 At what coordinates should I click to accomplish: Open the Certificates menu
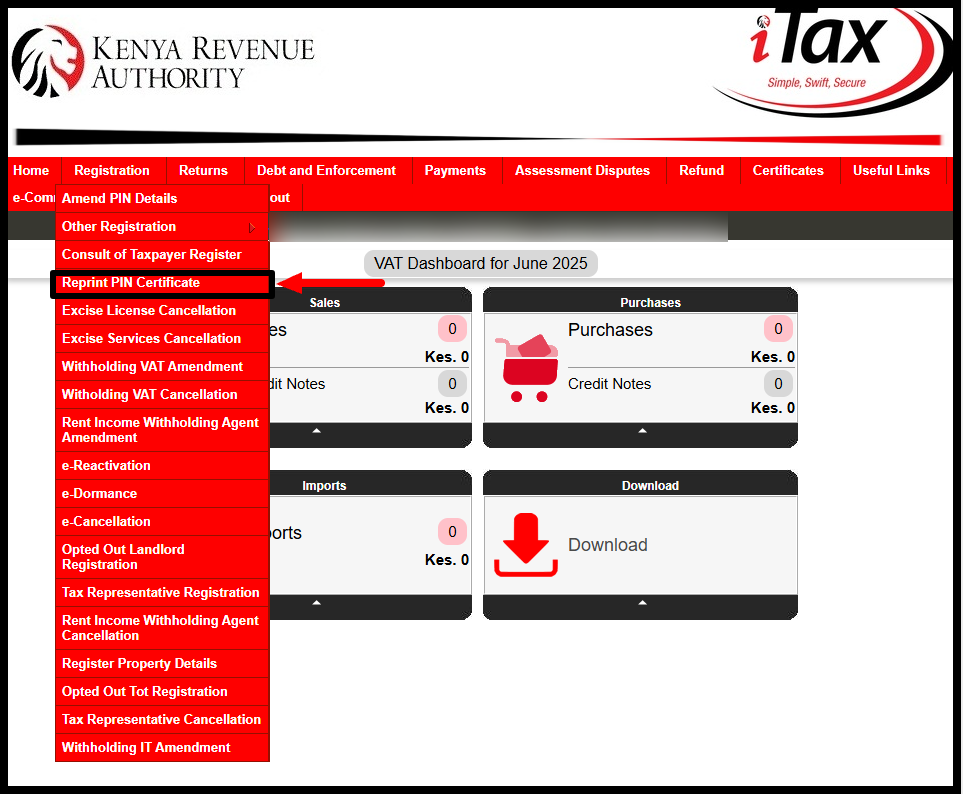click(789, 170)
